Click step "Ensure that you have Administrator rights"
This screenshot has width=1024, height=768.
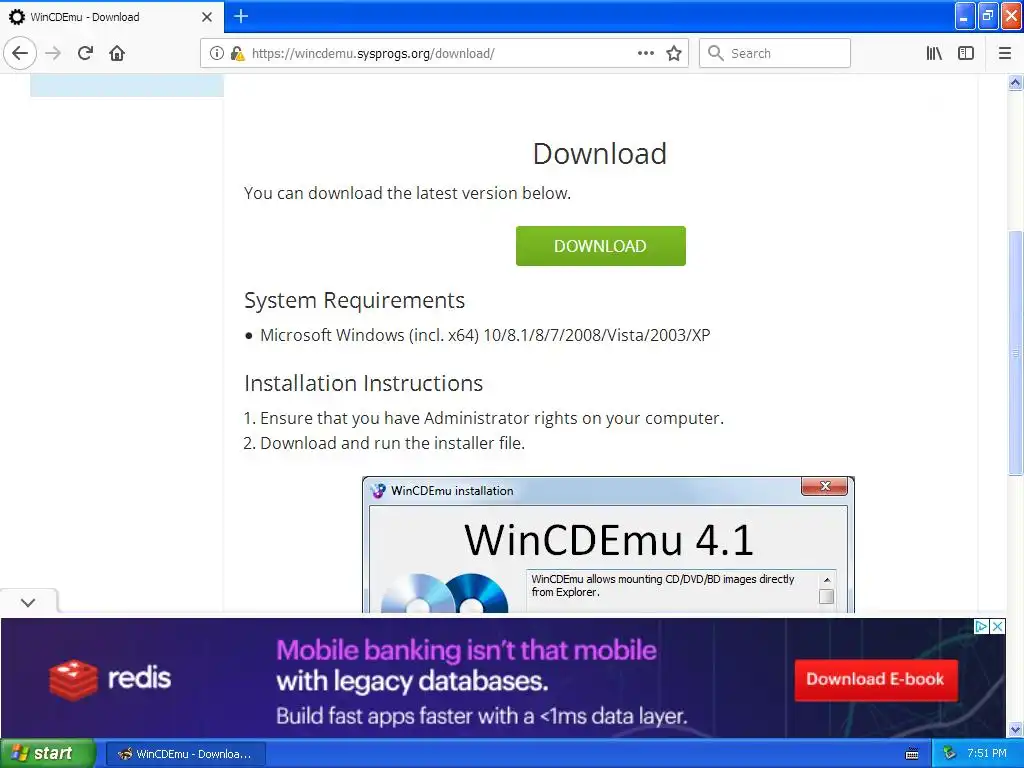(x=491, y=418)
